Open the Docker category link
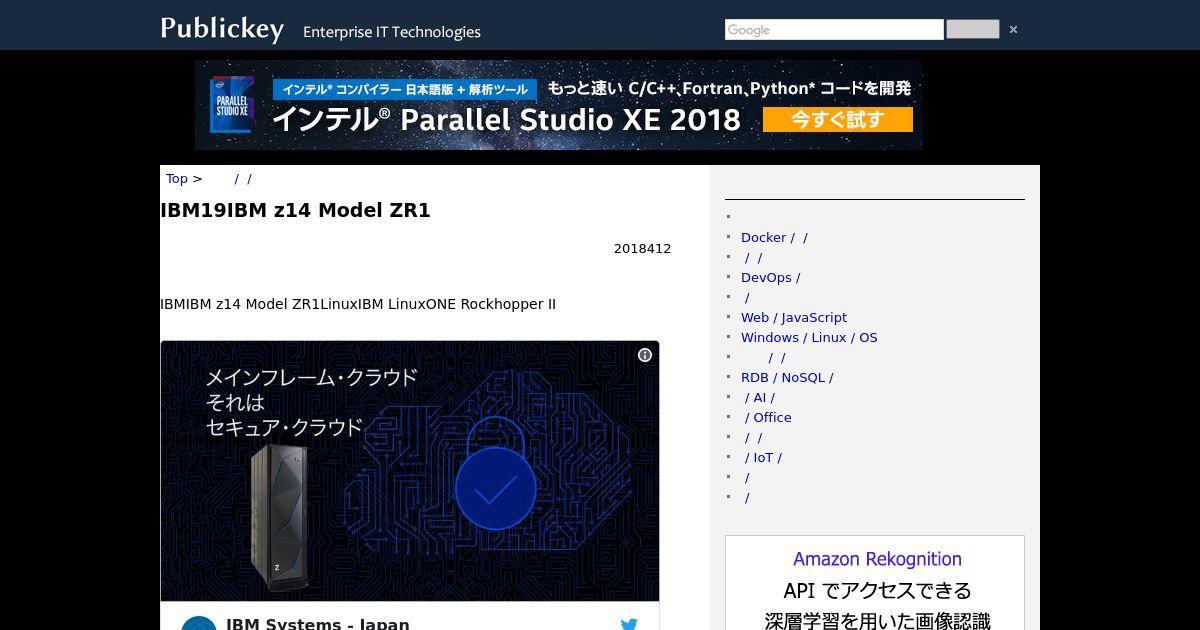 (x=774, y=238)
